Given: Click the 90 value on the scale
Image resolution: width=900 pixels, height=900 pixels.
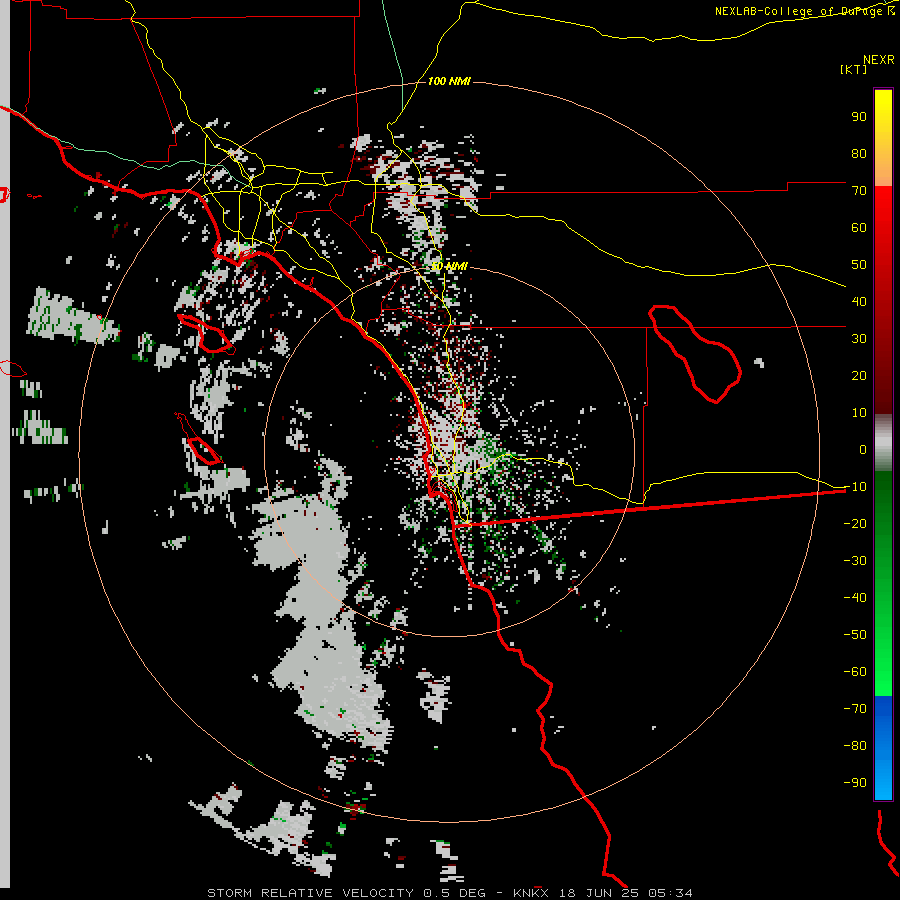Looking at the screenshot, I should [859, 117].
